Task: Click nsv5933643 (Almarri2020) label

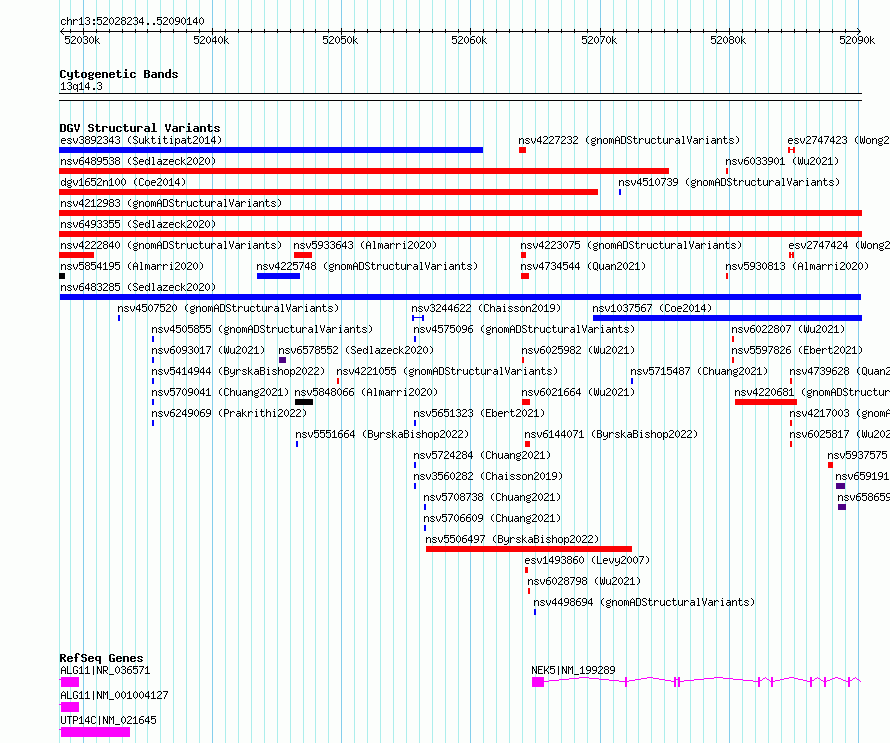Action: pyautogui.click(x=365, y=245)
